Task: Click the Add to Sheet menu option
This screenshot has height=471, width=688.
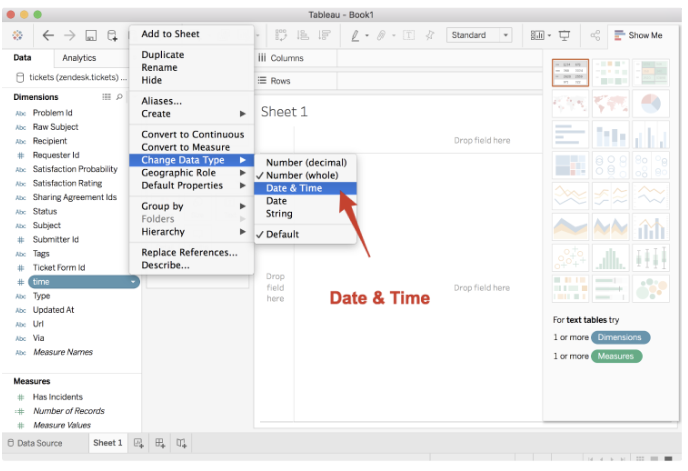Action: tap(170, 34)
